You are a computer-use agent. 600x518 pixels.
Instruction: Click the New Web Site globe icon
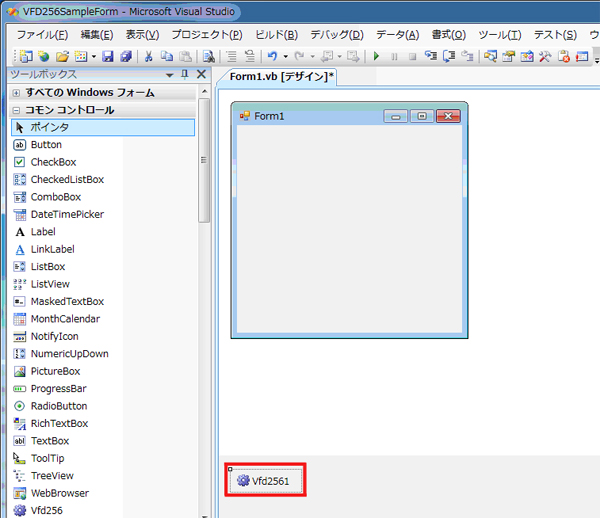point(44,57)
